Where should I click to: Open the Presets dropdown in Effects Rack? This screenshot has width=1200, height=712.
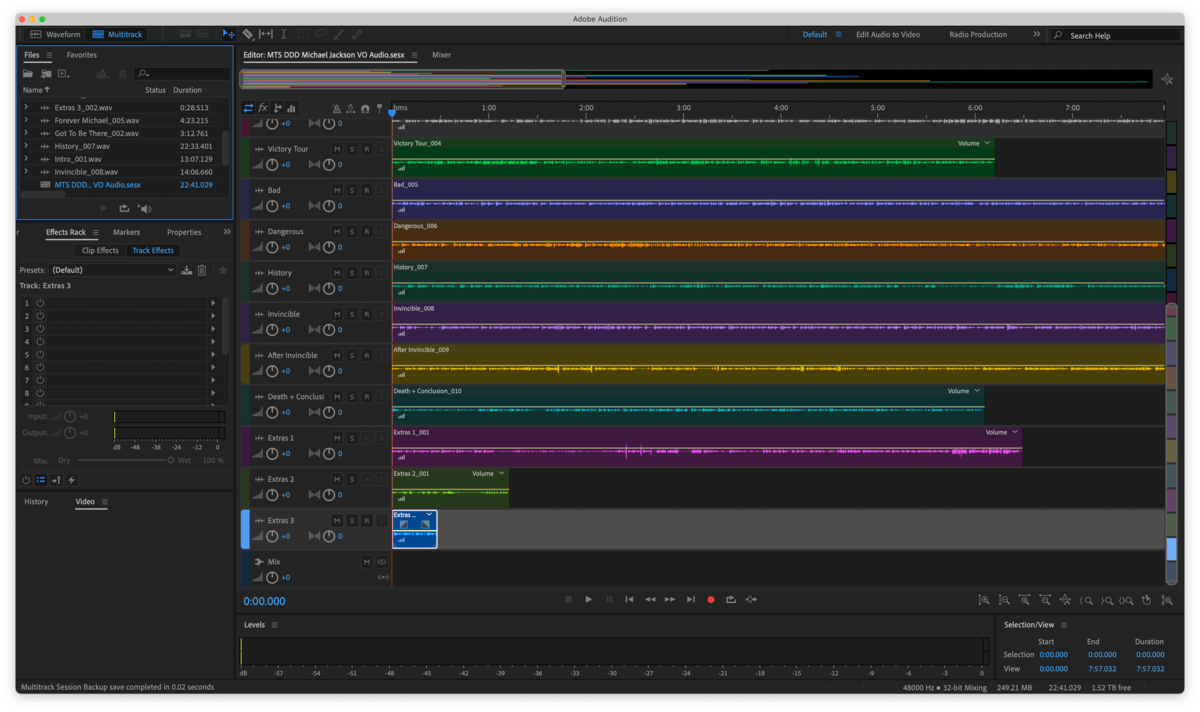click(112, 270)
